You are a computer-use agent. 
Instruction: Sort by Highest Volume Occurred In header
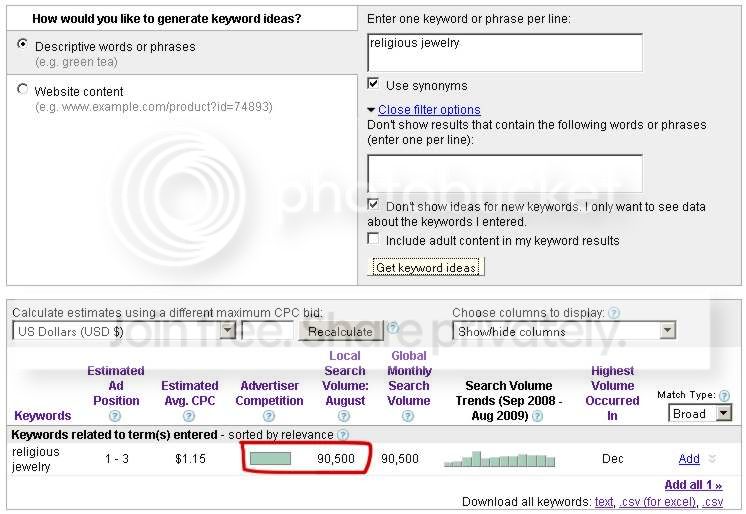[612, 393]
